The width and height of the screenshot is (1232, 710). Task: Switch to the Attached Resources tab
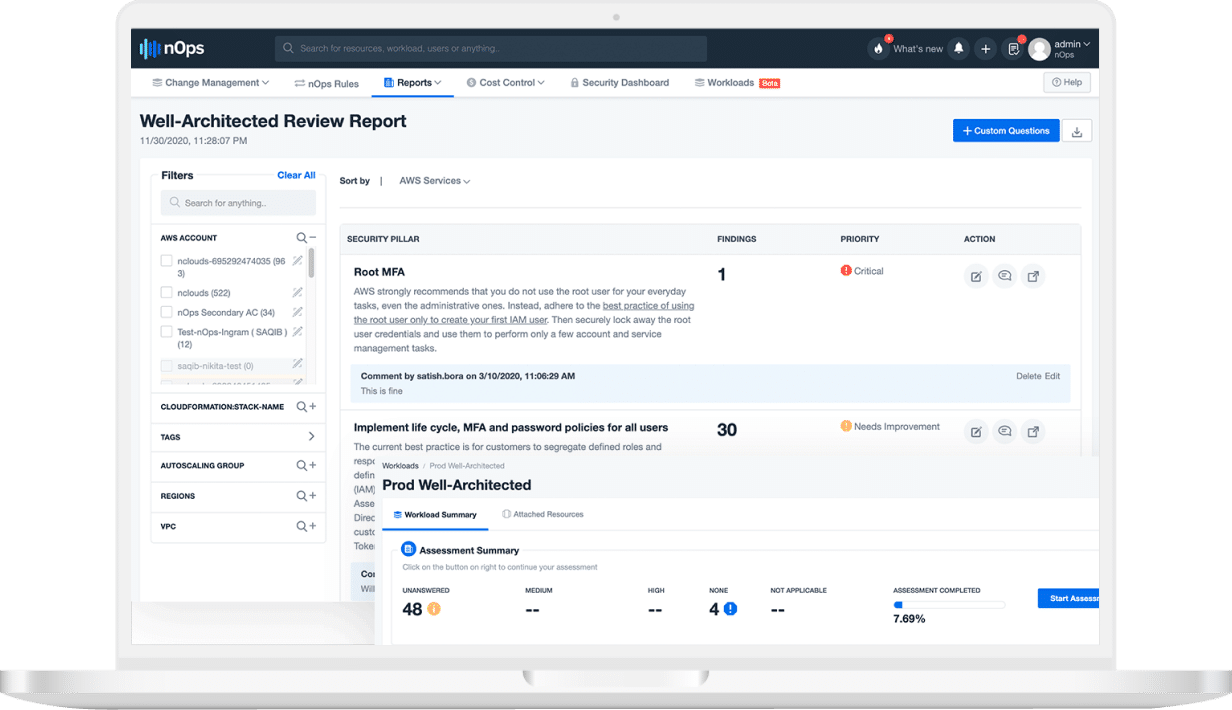(x=543, y=514)
